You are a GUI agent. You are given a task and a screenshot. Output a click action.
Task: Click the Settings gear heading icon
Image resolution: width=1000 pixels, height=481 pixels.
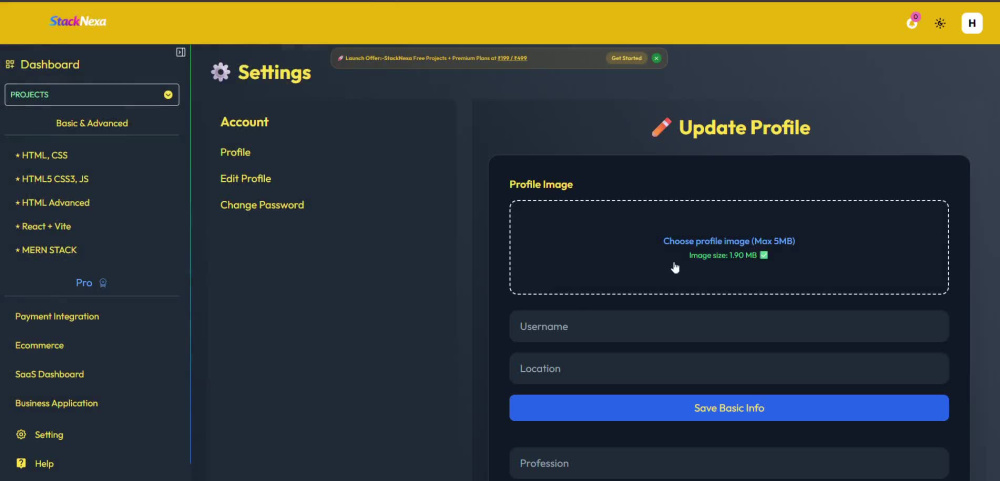pyautogui.click(x=221, y=72)
